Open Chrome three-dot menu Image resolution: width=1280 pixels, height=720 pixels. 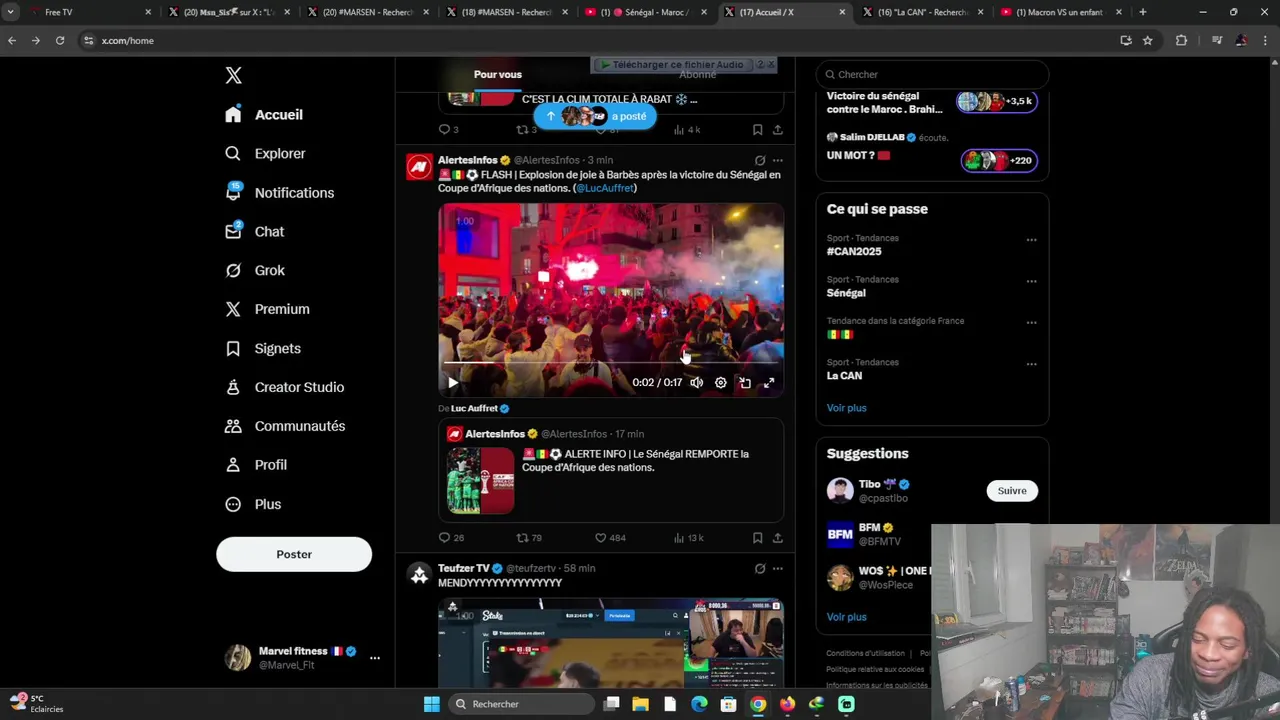tap(1265, 40)
